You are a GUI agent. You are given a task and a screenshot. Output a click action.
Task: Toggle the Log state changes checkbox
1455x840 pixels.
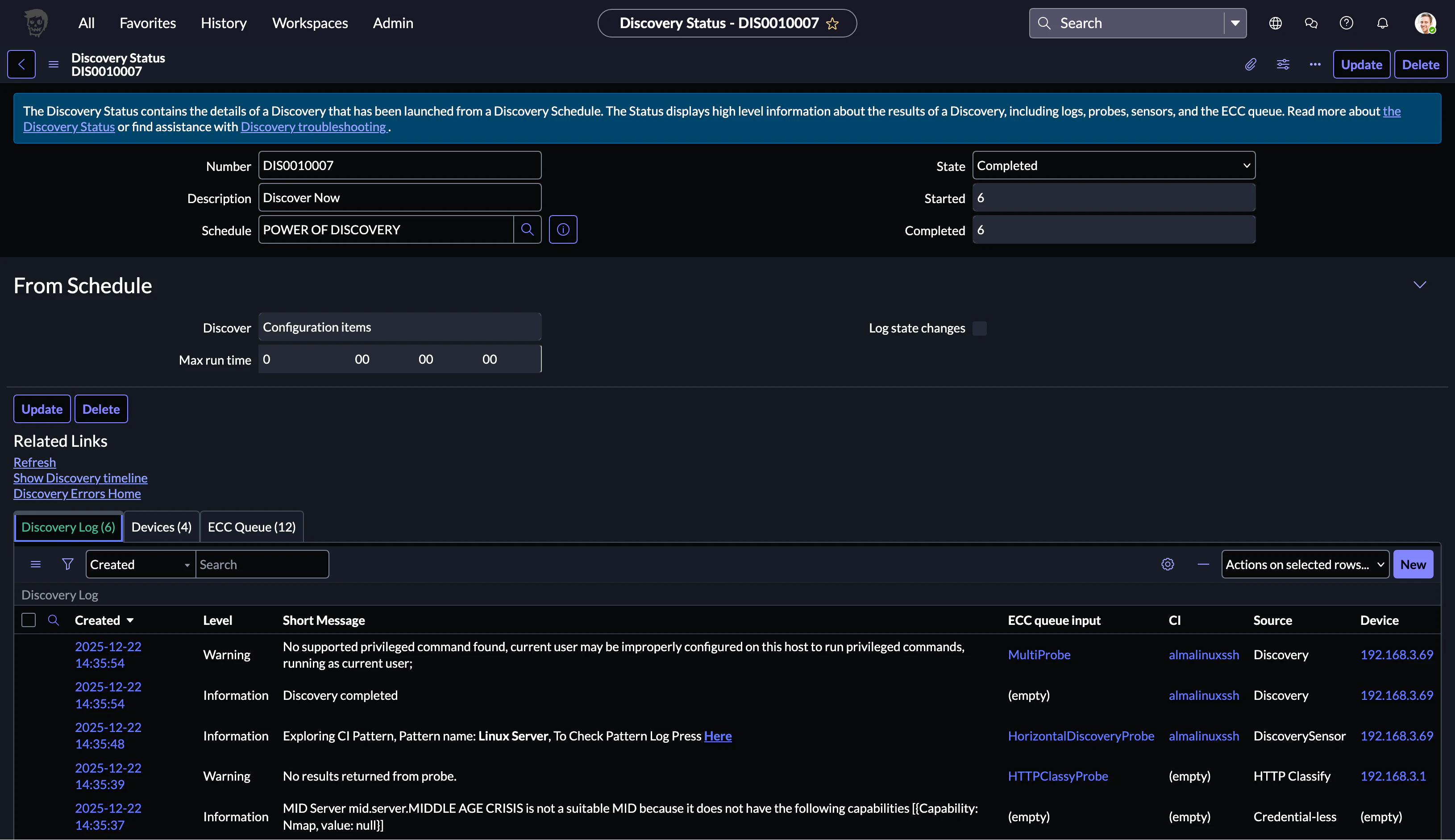point(980,328)
